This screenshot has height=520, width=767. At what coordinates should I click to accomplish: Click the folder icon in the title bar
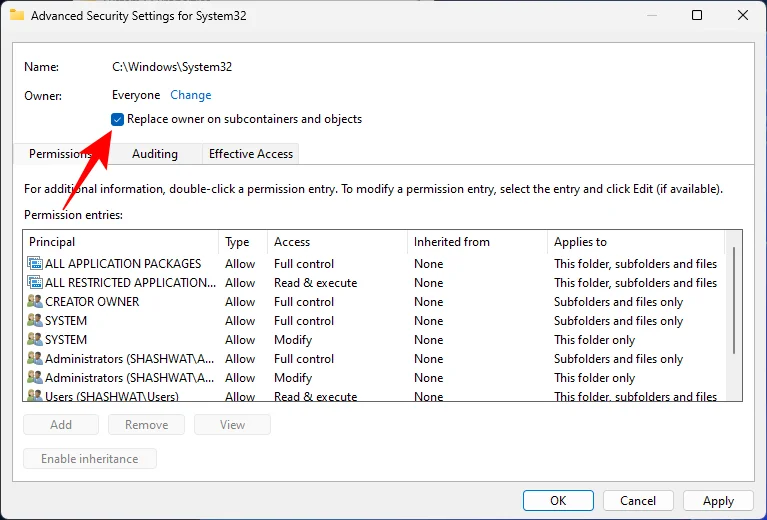tap(17, 15)
